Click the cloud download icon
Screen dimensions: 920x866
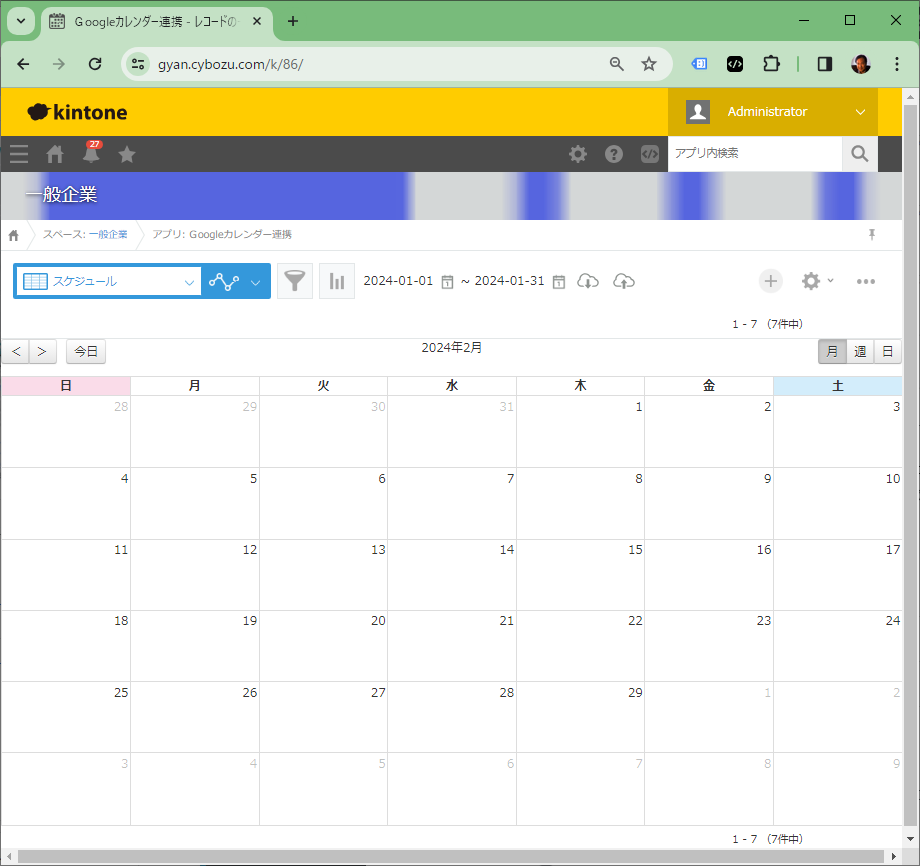(589, 281)
